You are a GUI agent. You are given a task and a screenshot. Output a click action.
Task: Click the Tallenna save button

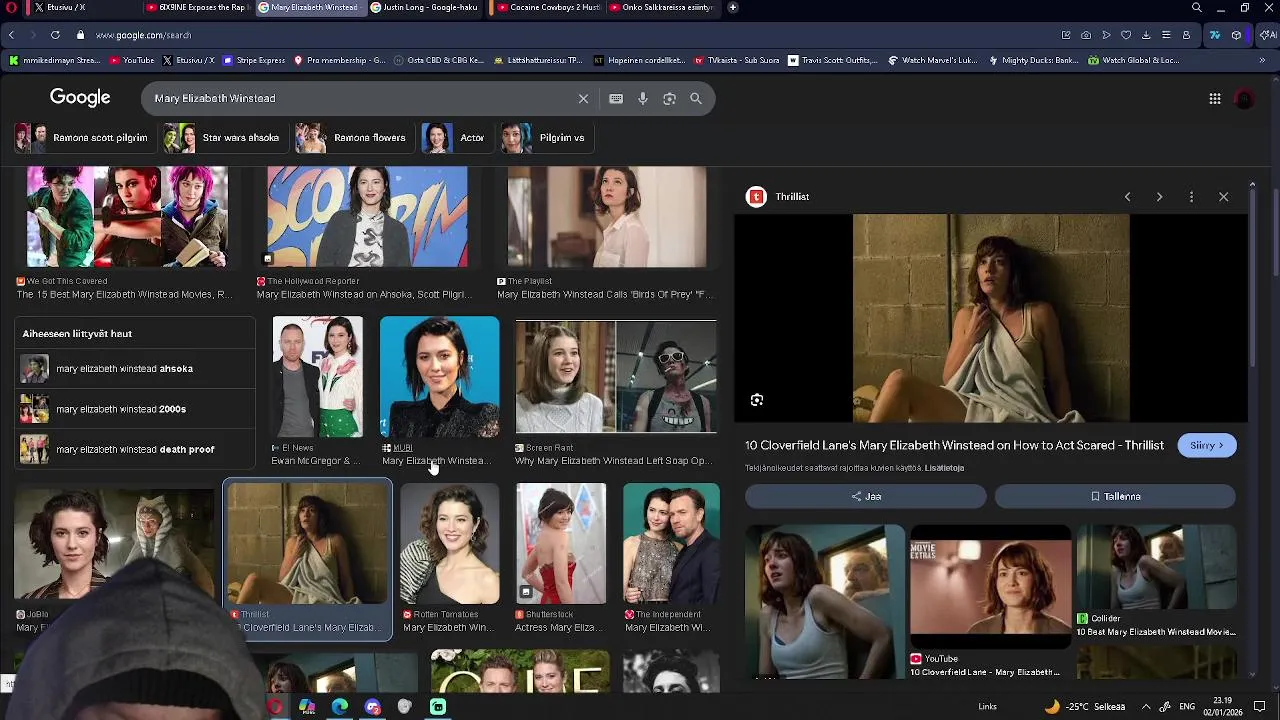tap(1115, 496)
